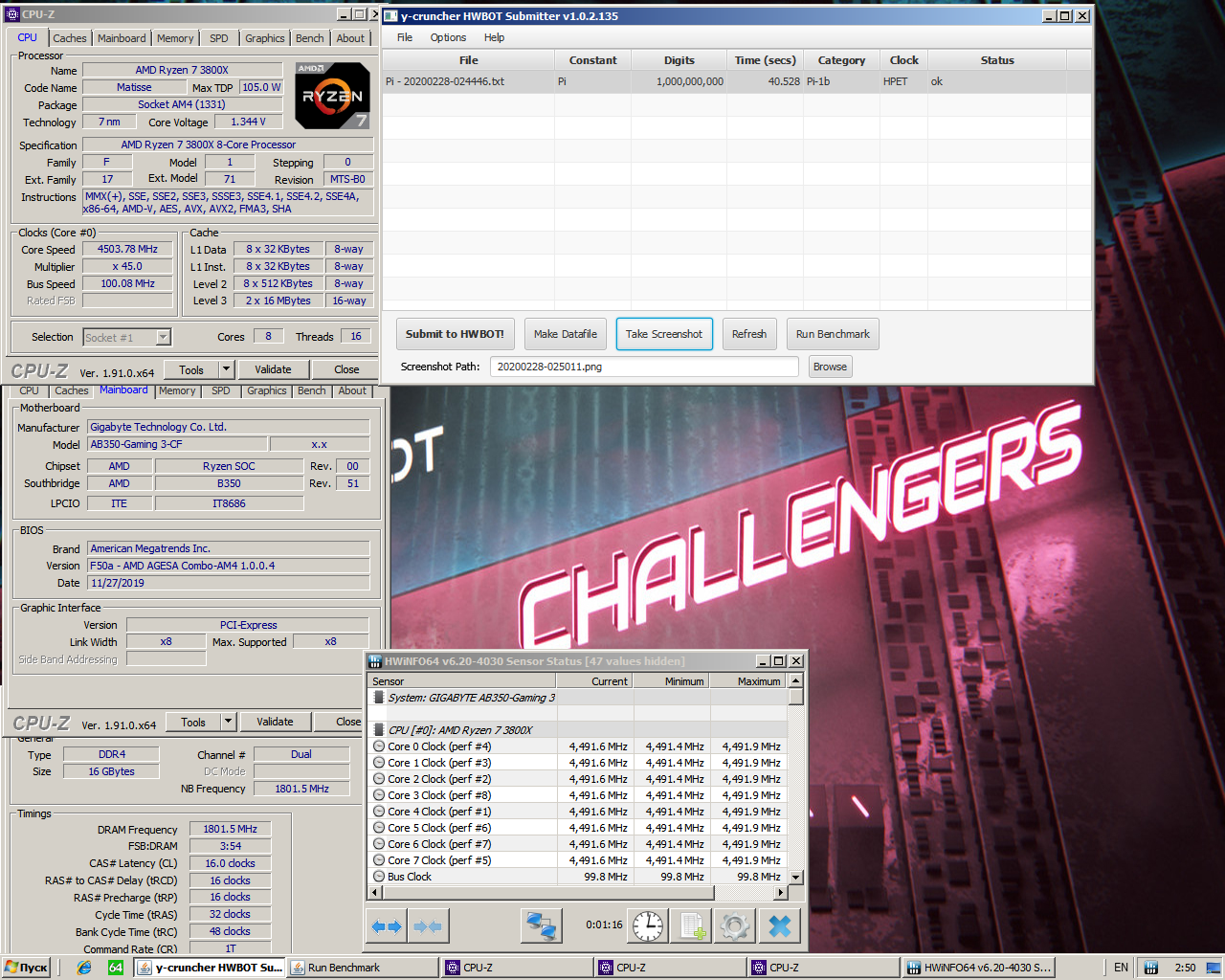Click Make Datafile button
1225x980 pixels.
pyautogui.click(x=566, y=334)
